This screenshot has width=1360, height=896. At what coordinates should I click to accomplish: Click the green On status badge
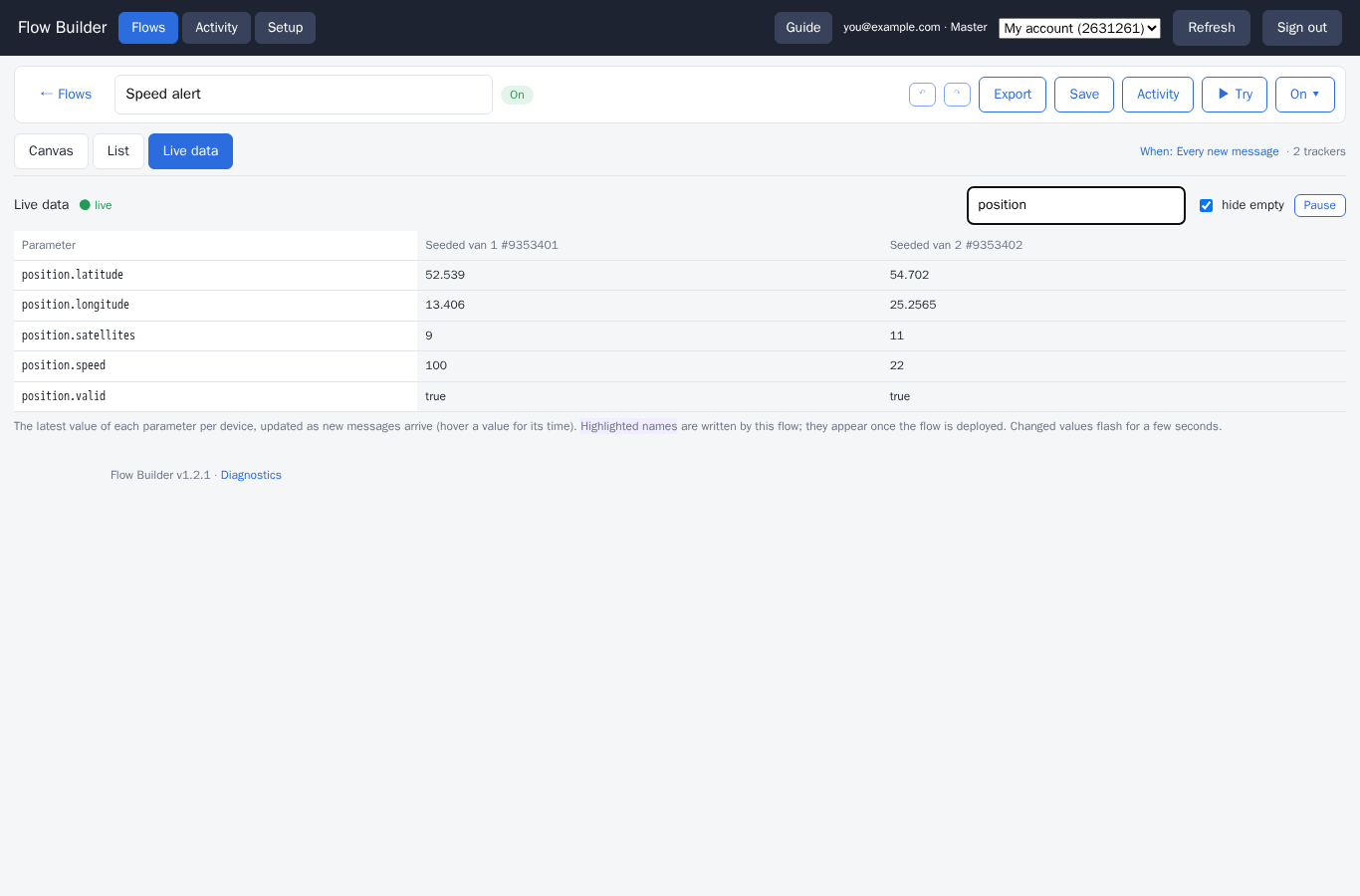(x=517, y=95)
